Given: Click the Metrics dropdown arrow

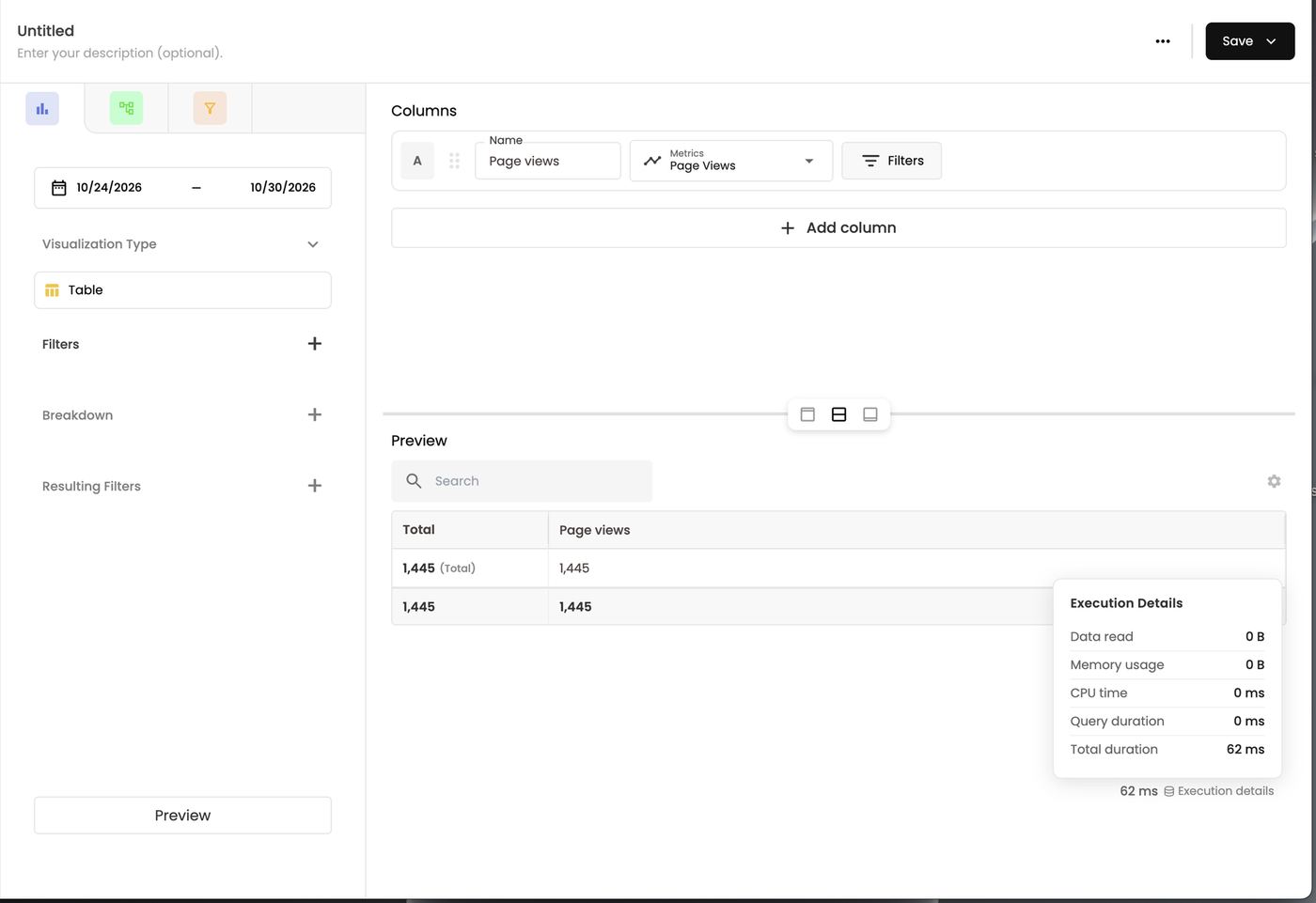Looking at the screenshot, I should point(809,161).
